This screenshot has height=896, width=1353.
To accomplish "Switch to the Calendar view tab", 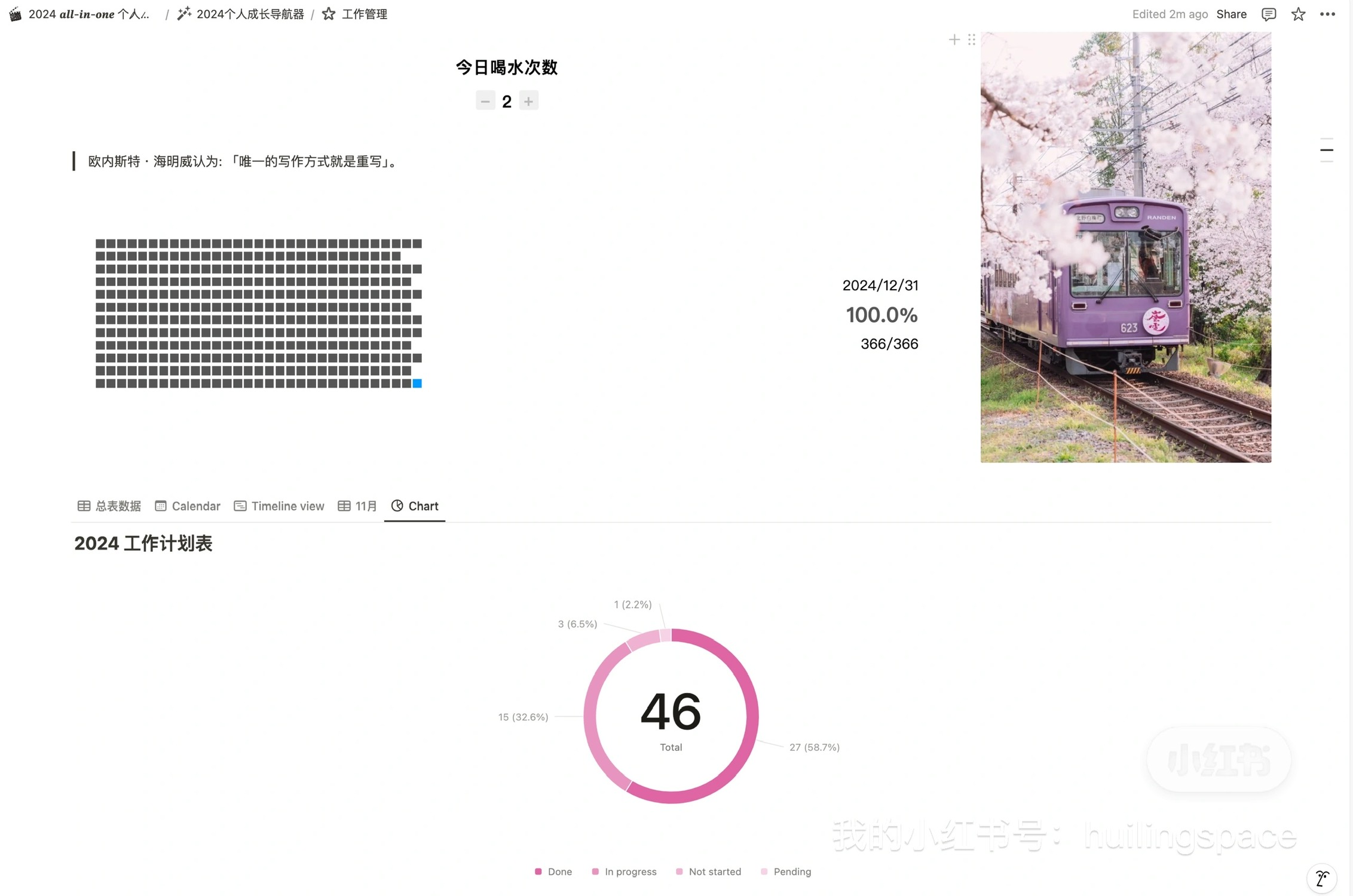I will pos(188,506).
